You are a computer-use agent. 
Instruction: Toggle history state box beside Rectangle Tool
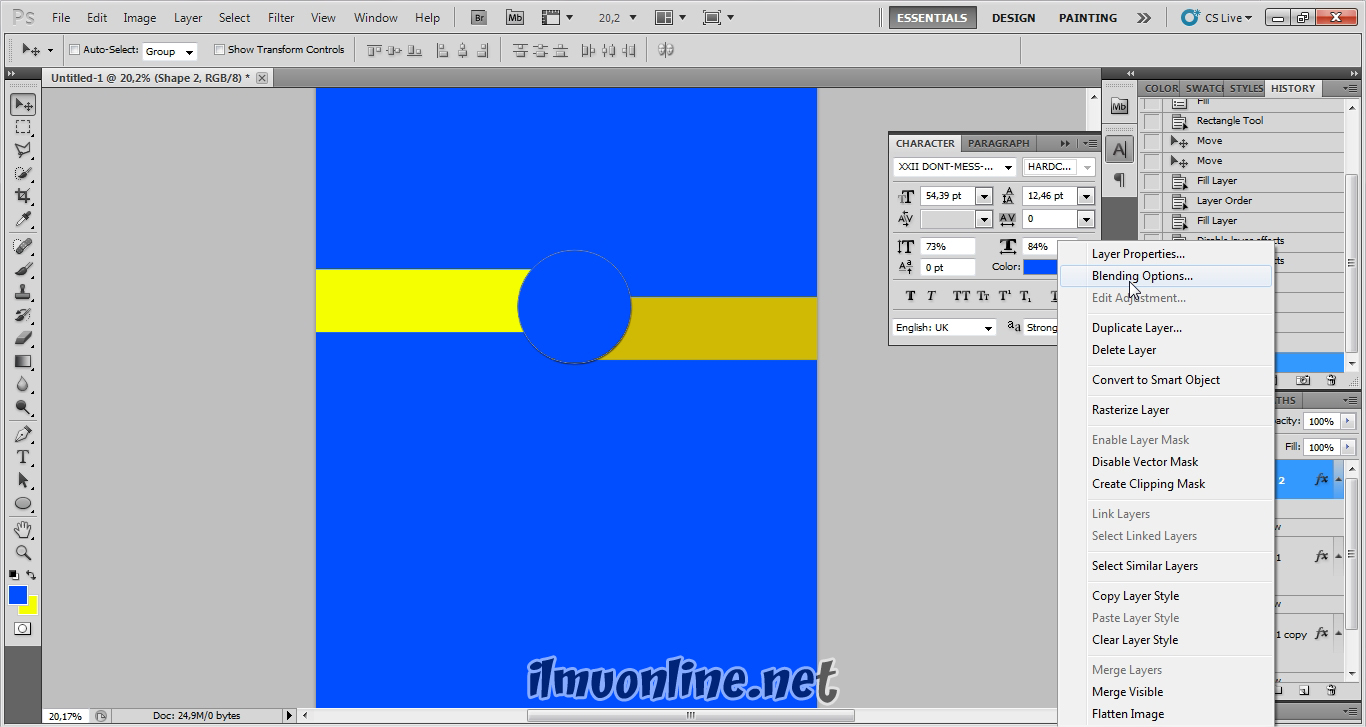coord(1152,121)
